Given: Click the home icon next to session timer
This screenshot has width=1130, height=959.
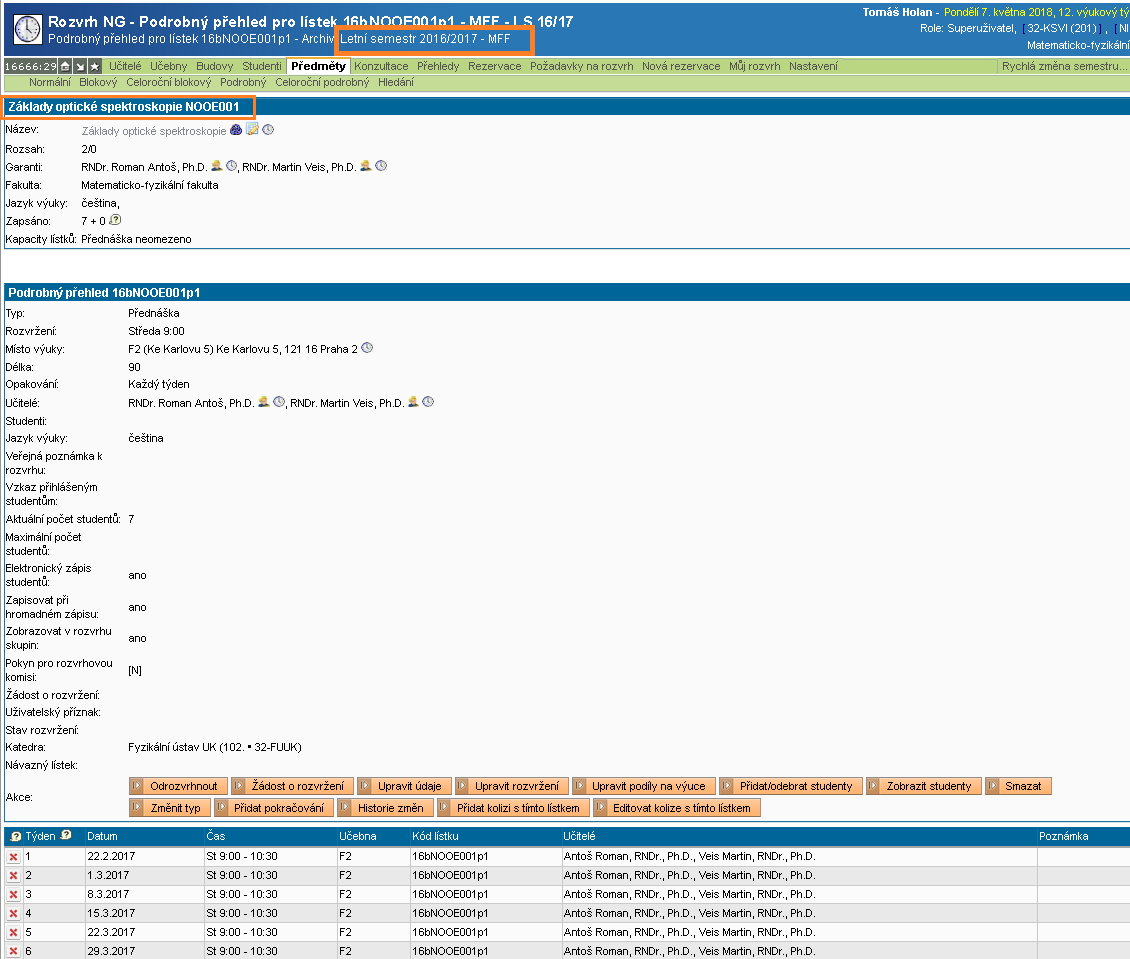Looking at the screenshot, I should (x=65, y=66).
